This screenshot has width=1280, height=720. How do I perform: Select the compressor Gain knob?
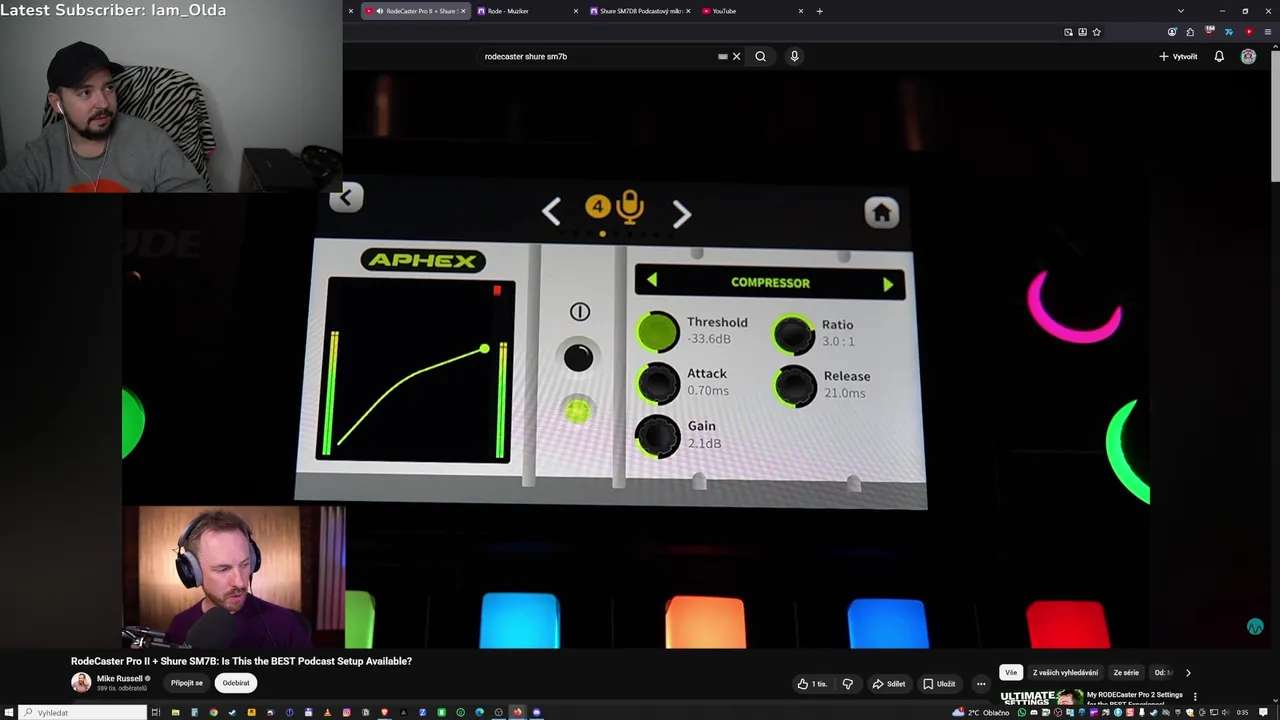(x=657, y=436)
